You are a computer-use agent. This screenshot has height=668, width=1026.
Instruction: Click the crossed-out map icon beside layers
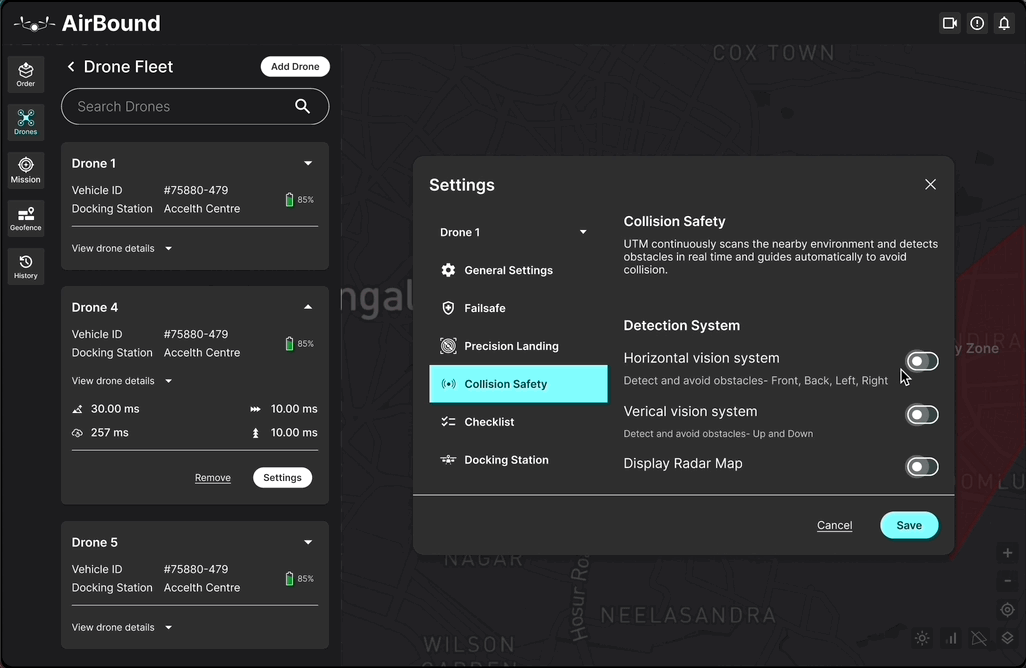(979, 638)
